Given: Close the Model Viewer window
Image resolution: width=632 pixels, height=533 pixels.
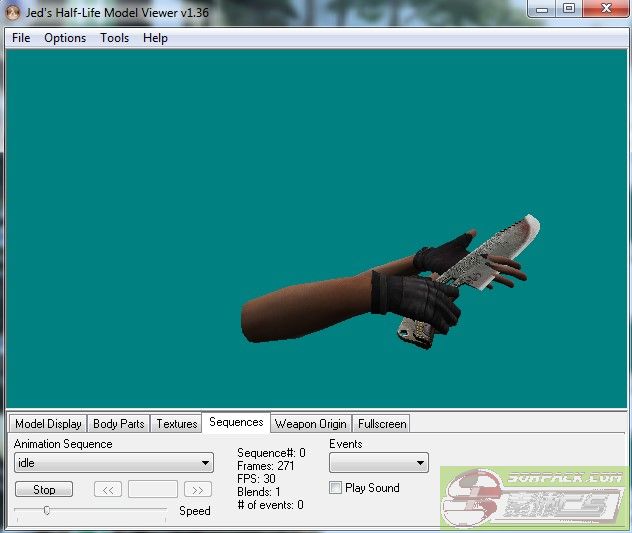Looking at the screenshot, I should click(x=606, y=9).
